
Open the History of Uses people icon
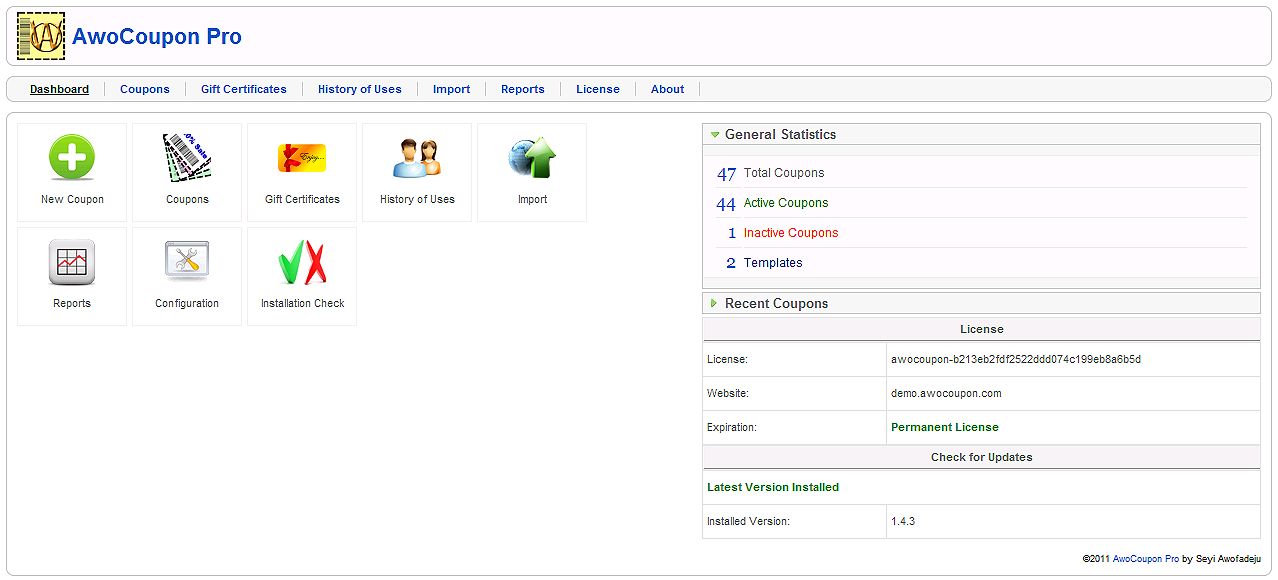pos(417,158)
